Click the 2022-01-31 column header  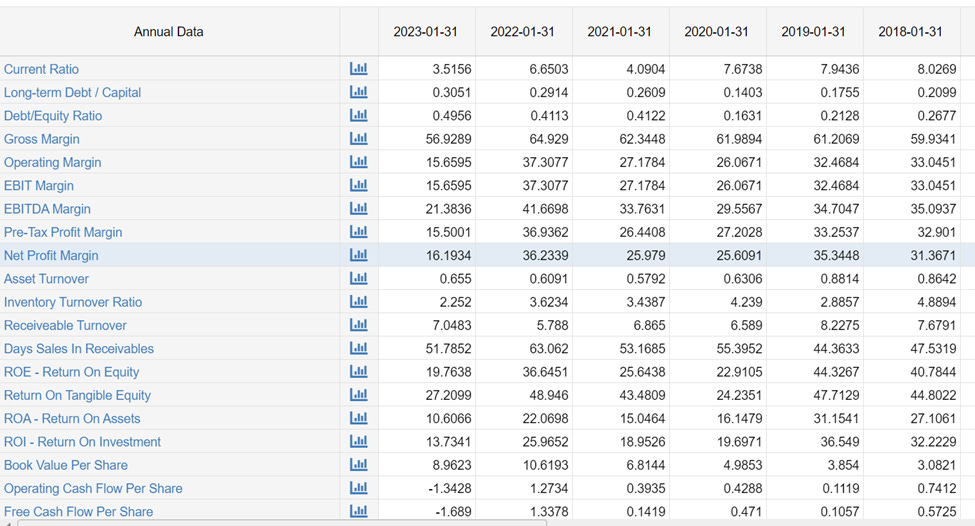click(x=523, y=32)
